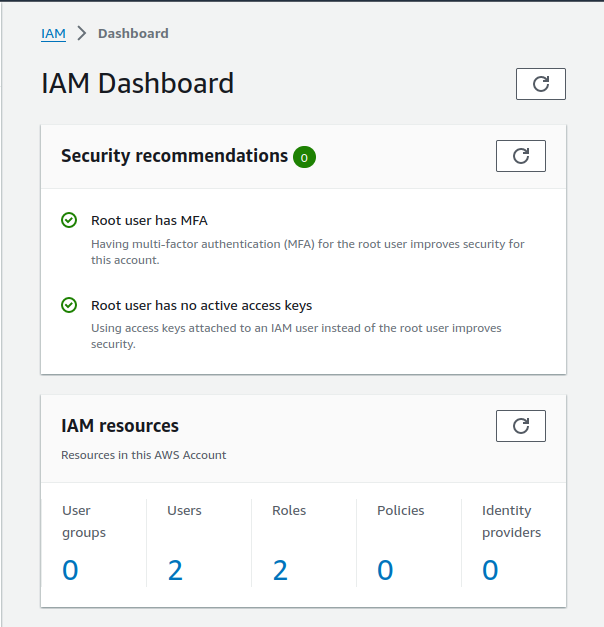Click the checkmark icon beside no active access keys
Screen dimensions: 604x627
69,305
